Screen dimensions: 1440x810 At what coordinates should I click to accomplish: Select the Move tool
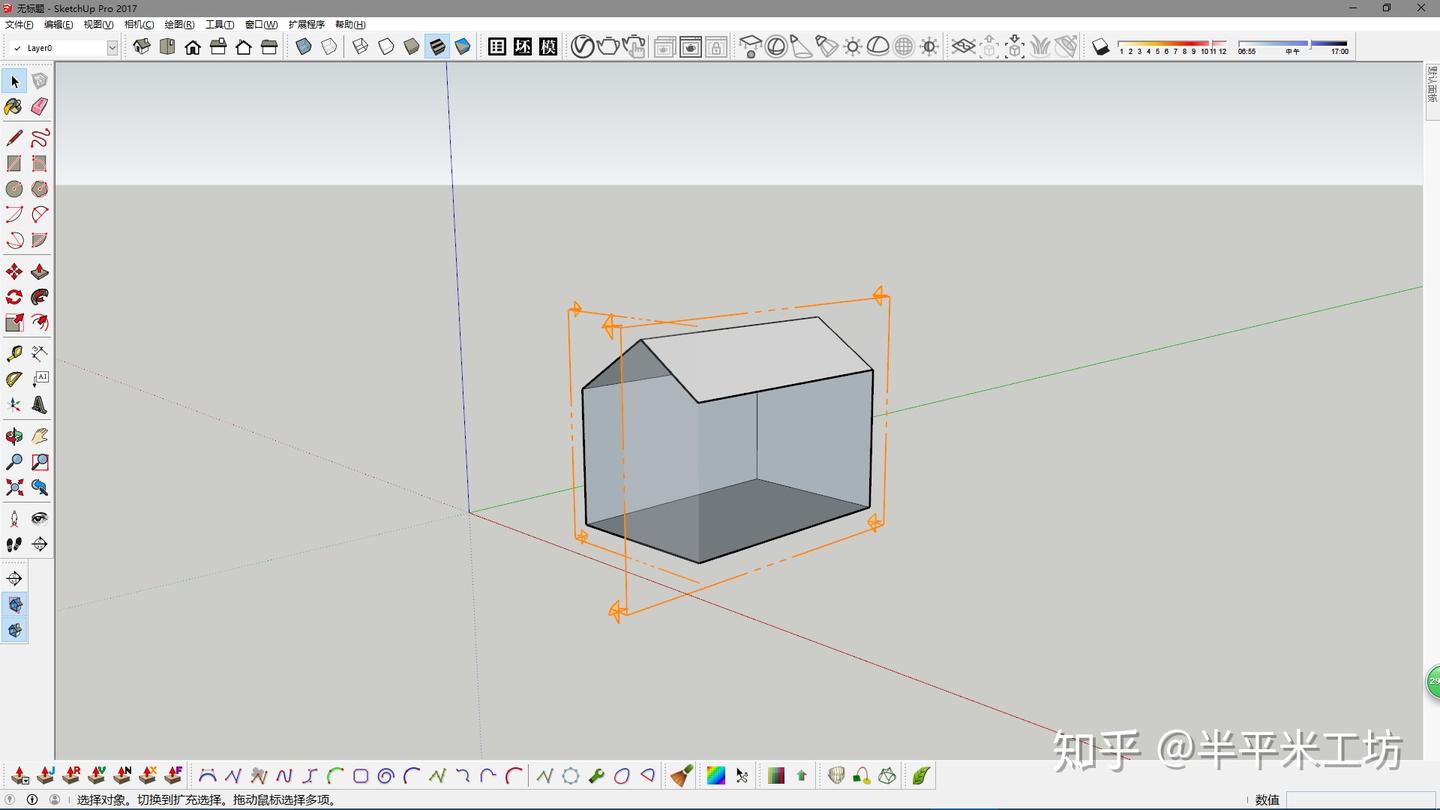tap(14, 272)
